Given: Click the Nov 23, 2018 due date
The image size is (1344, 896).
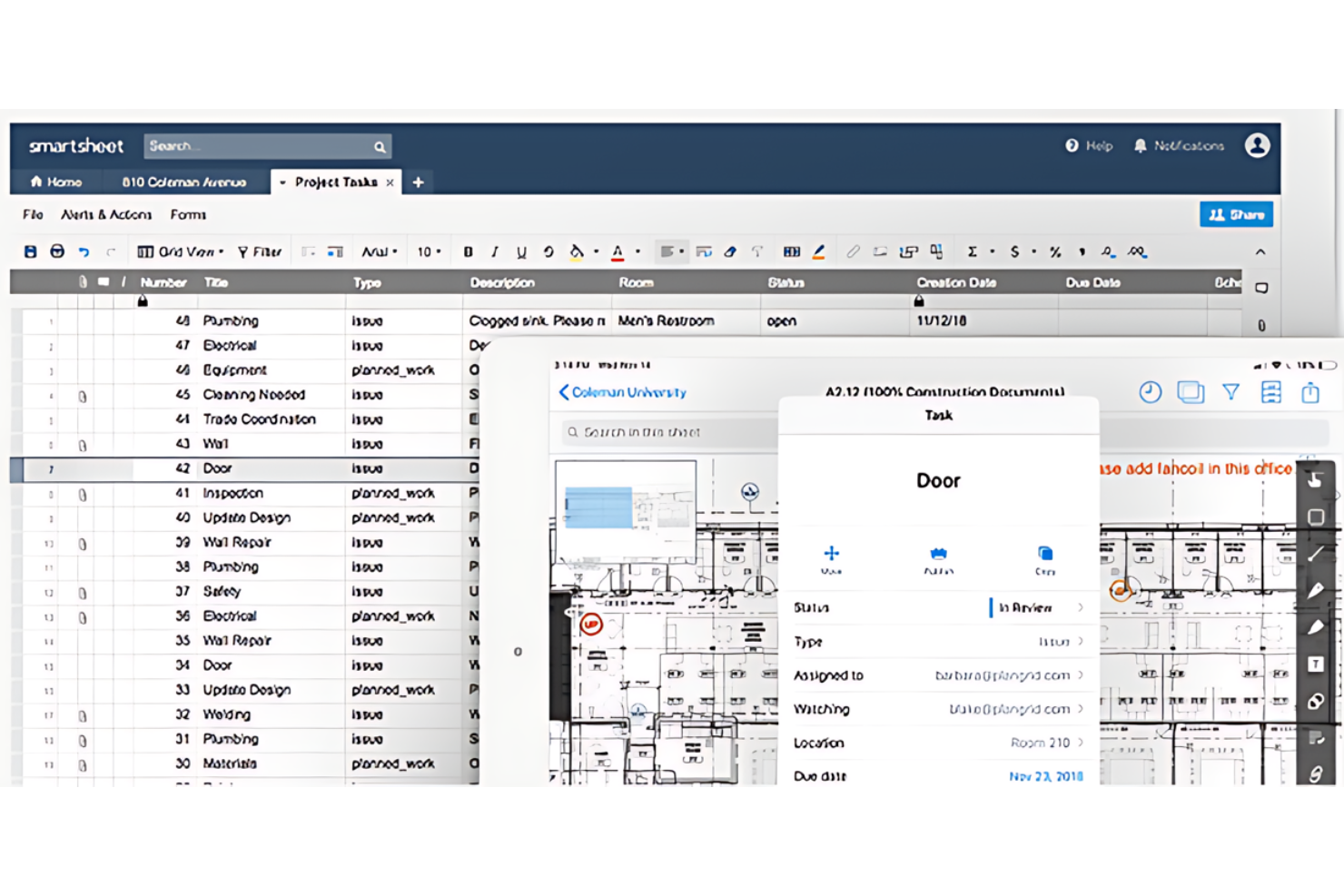Looking at the screenshot, I should [x=1046, y=777].
